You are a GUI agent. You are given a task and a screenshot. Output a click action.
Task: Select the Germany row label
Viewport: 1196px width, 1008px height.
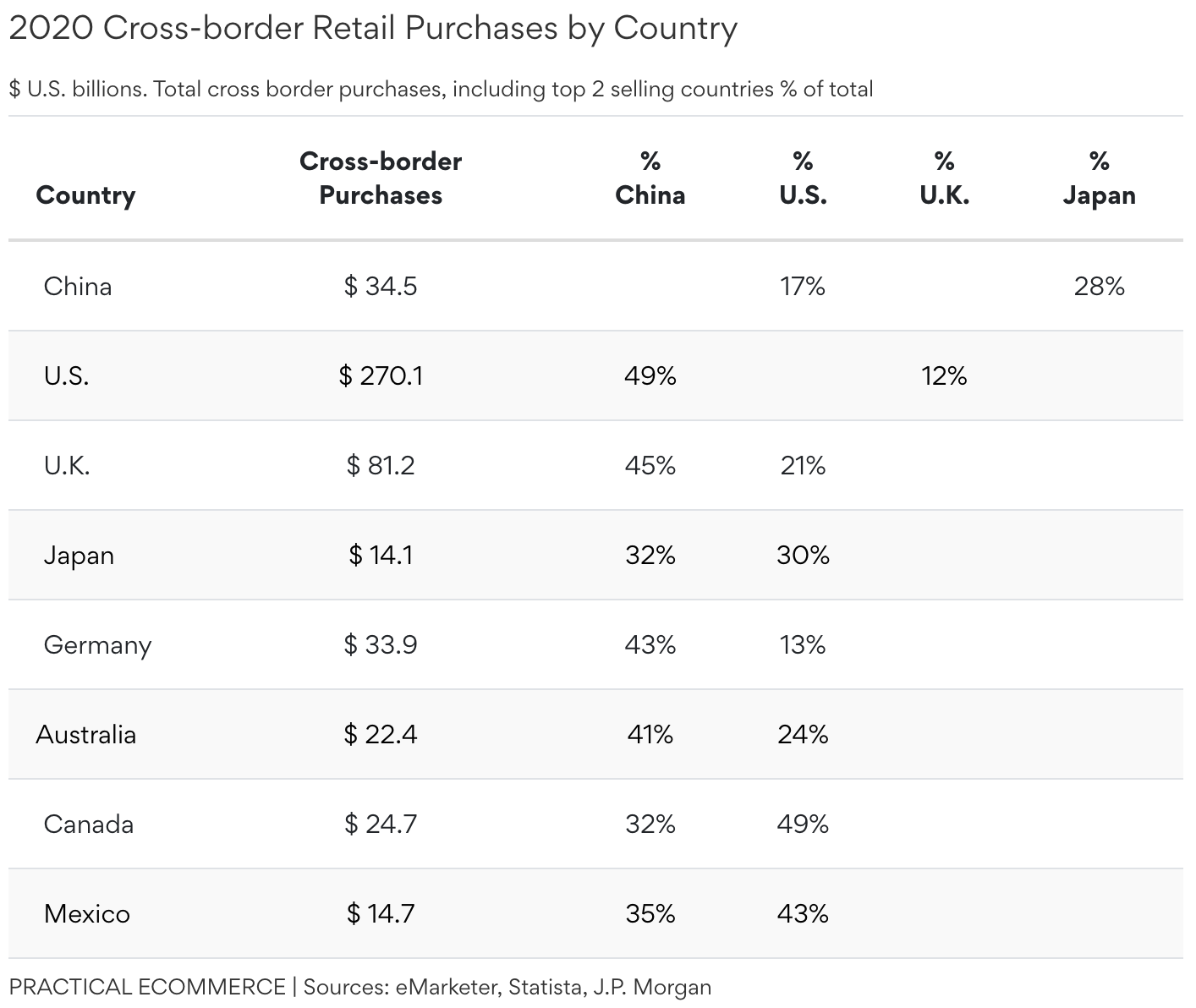pyautogui.click(x=97, y=645)
